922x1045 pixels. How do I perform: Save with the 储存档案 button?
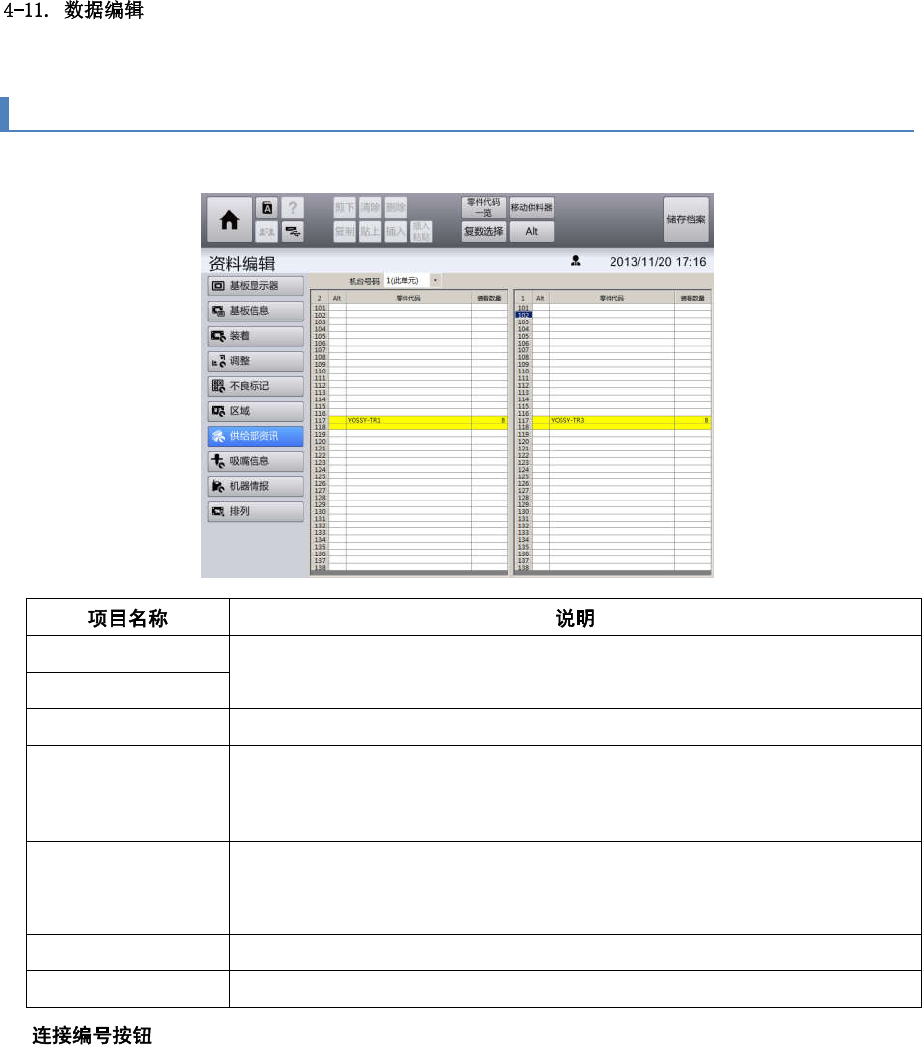[686, 219]
